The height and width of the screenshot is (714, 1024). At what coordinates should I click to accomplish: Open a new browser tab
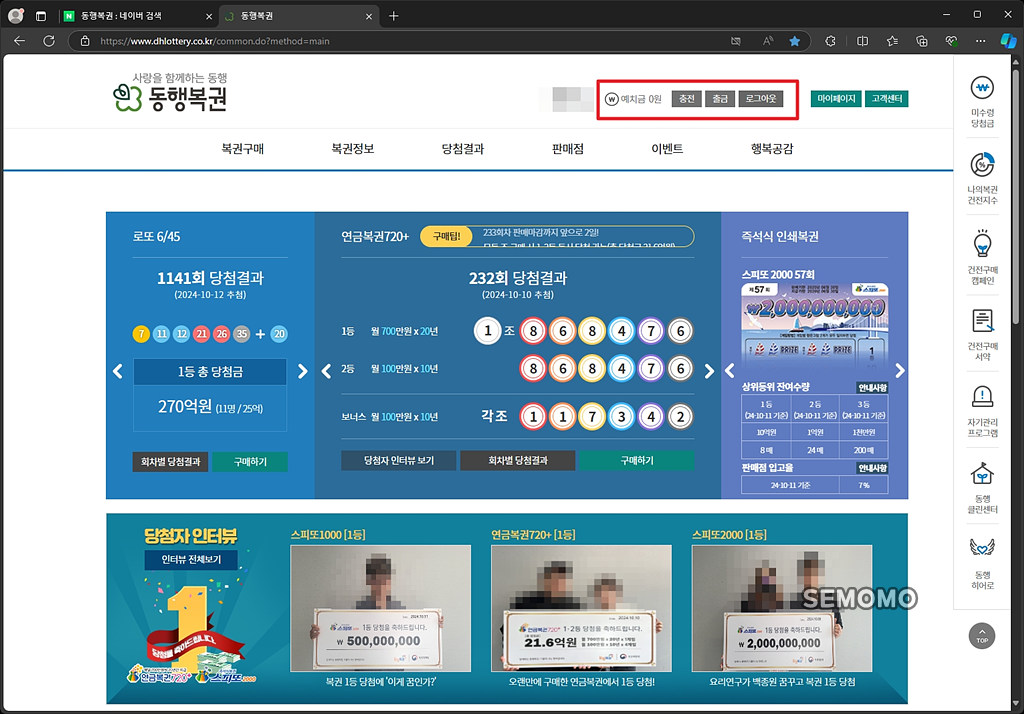[x=393, y=16]
